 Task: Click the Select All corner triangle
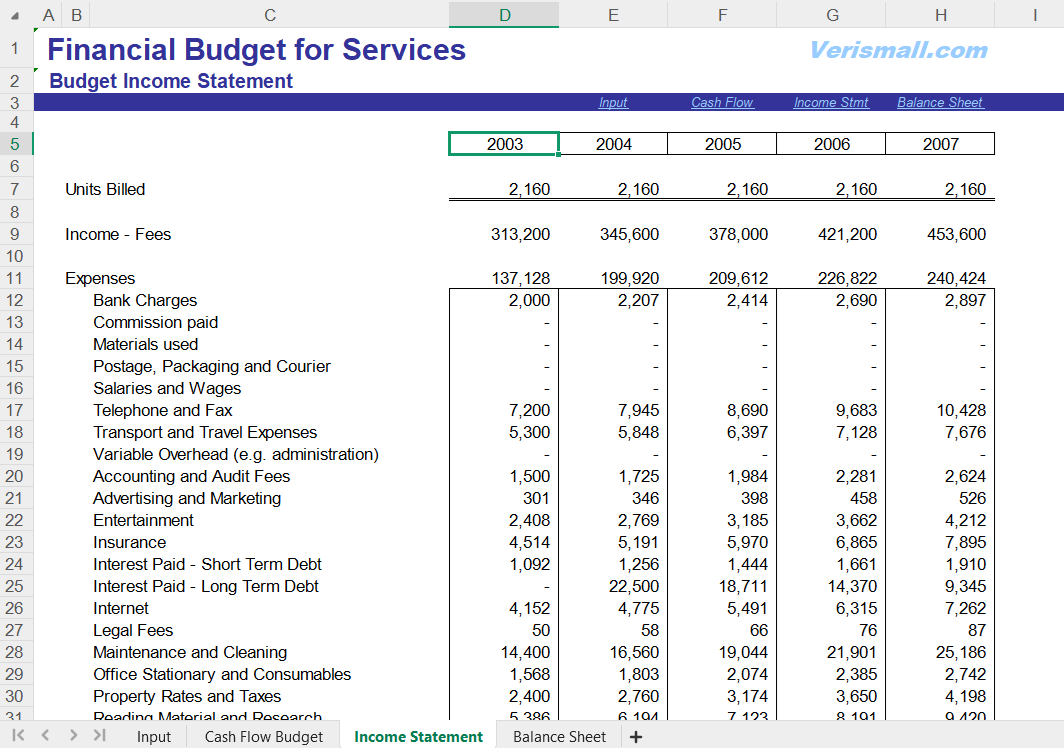pyautogui.click(x=15, y=15)
